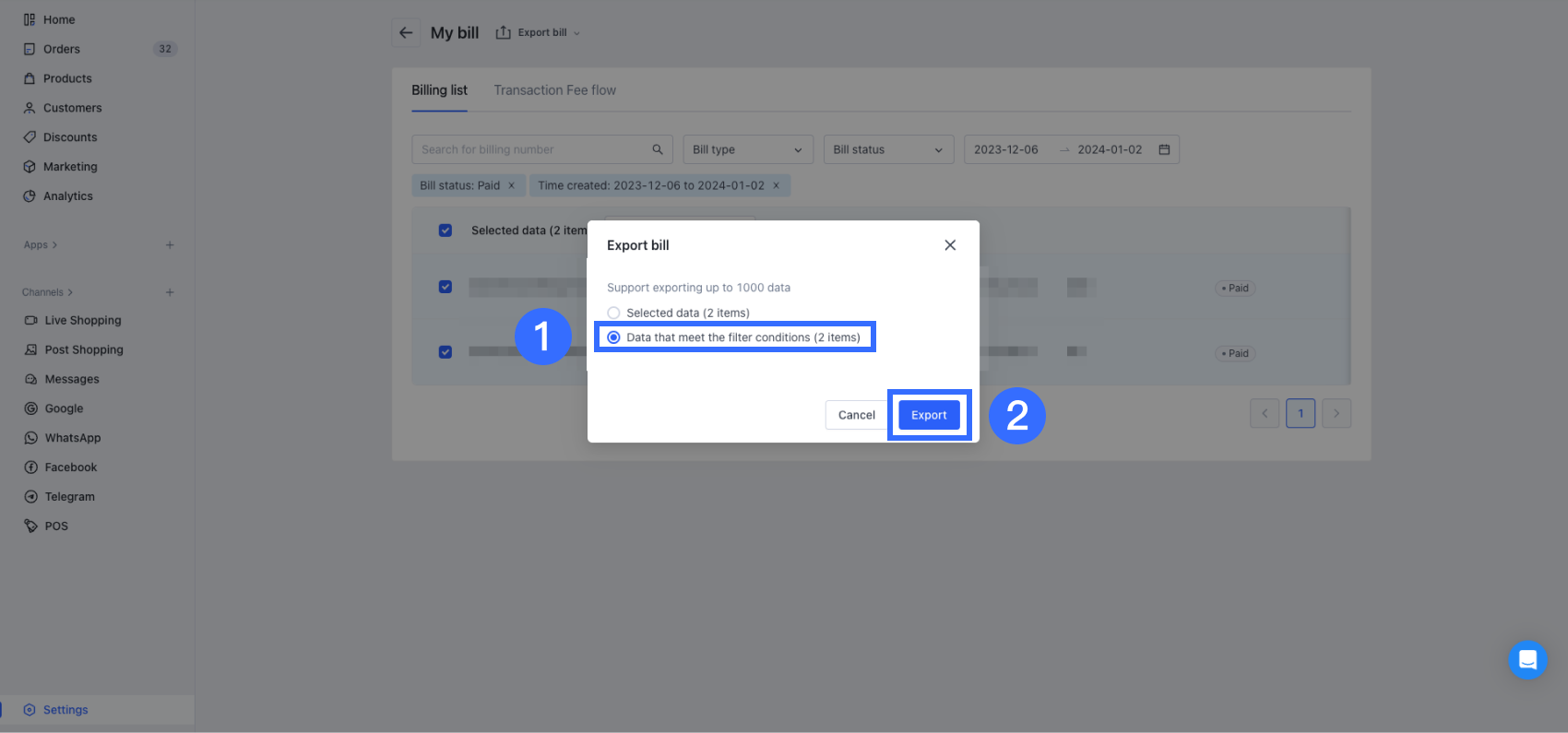Expand the Apps section
The height and width of the screenshot is (733, 1568).
pos(41,245)
